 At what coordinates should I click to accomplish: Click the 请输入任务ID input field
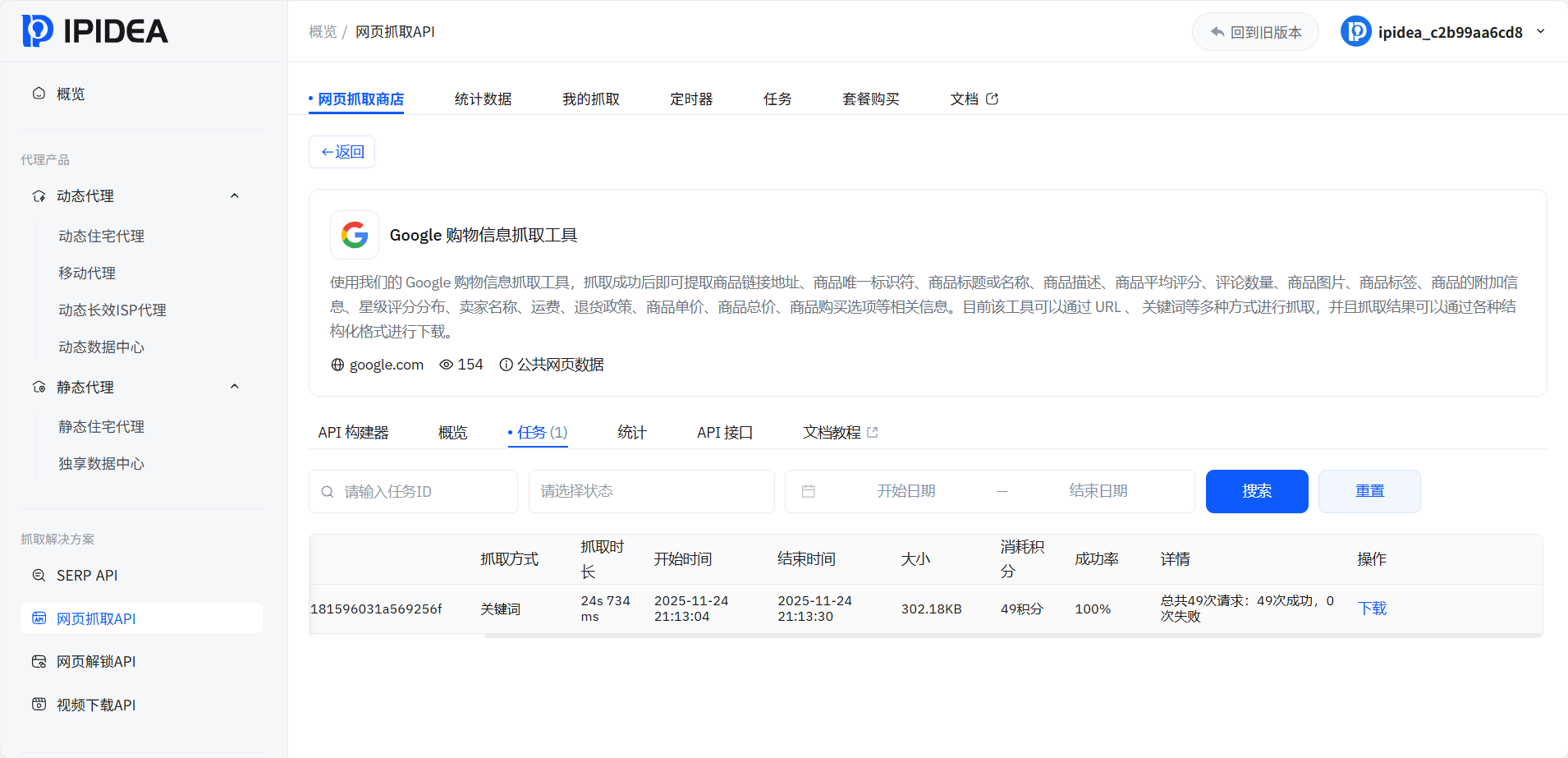point(413,491)
